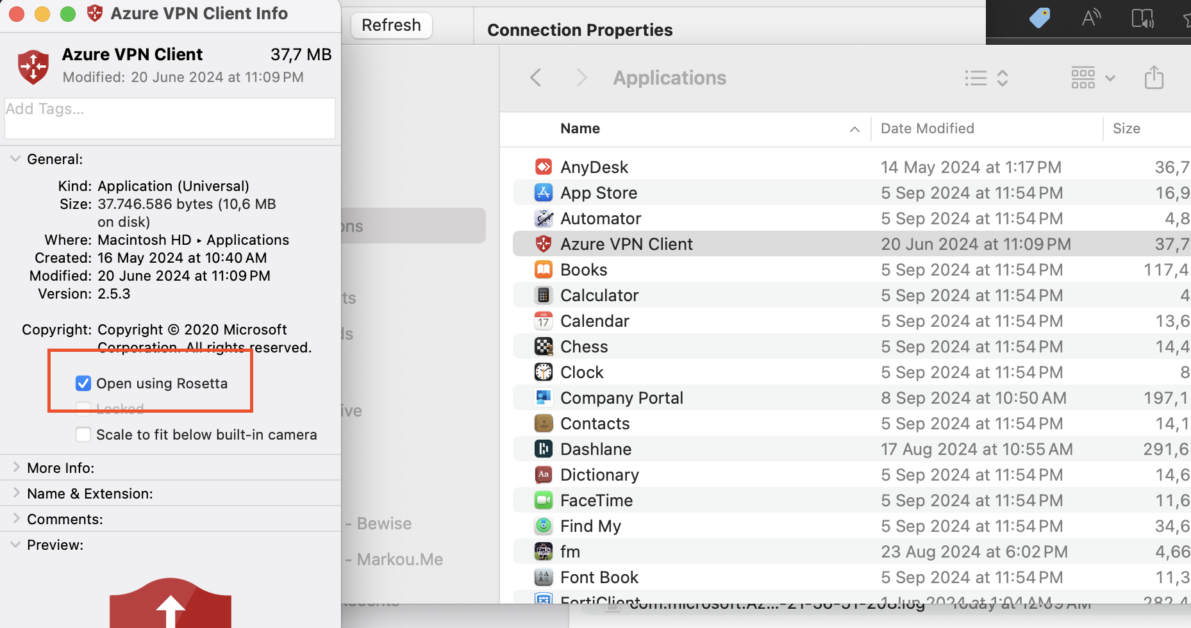Expand the Comments section
The image size is (1191, 628).
pyautogui.click(x=15, y=519)
